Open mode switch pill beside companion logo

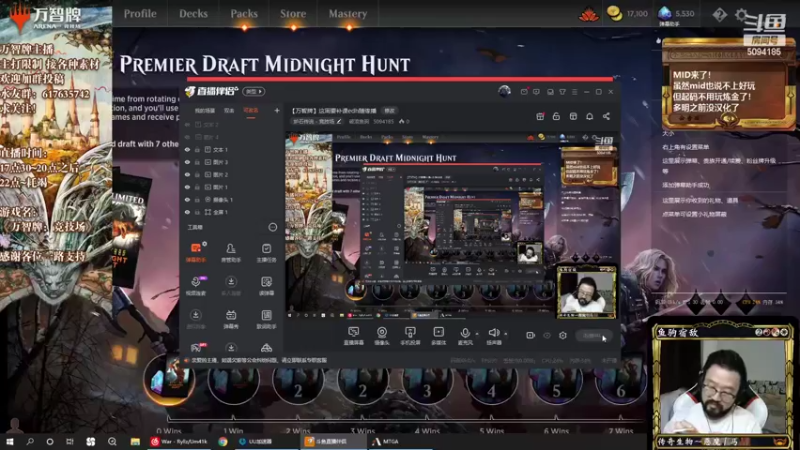254,91
